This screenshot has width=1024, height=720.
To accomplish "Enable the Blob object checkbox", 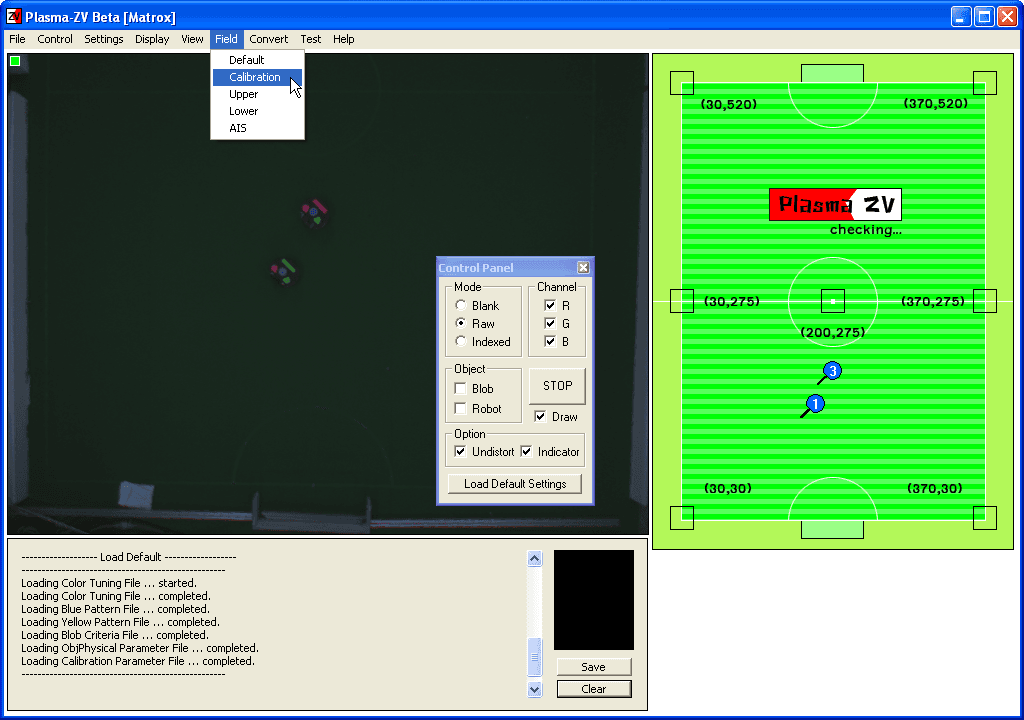I will (460, 389).
